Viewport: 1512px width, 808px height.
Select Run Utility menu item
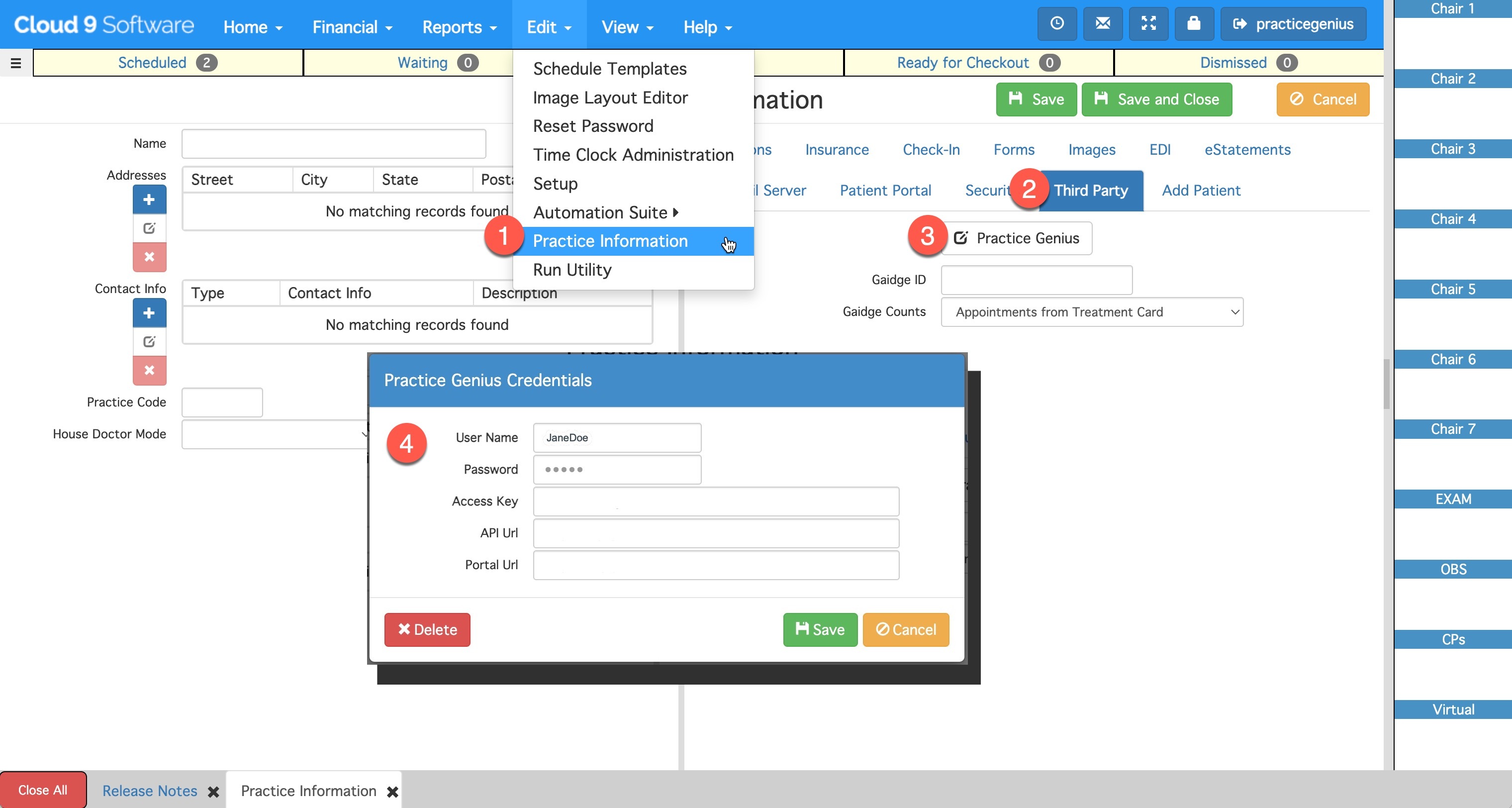click(x=572, y=270)
